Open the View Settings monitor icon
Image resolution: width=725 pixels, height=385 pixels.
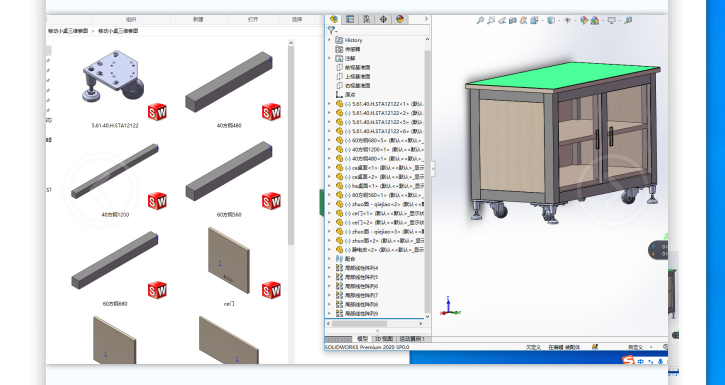612,20
